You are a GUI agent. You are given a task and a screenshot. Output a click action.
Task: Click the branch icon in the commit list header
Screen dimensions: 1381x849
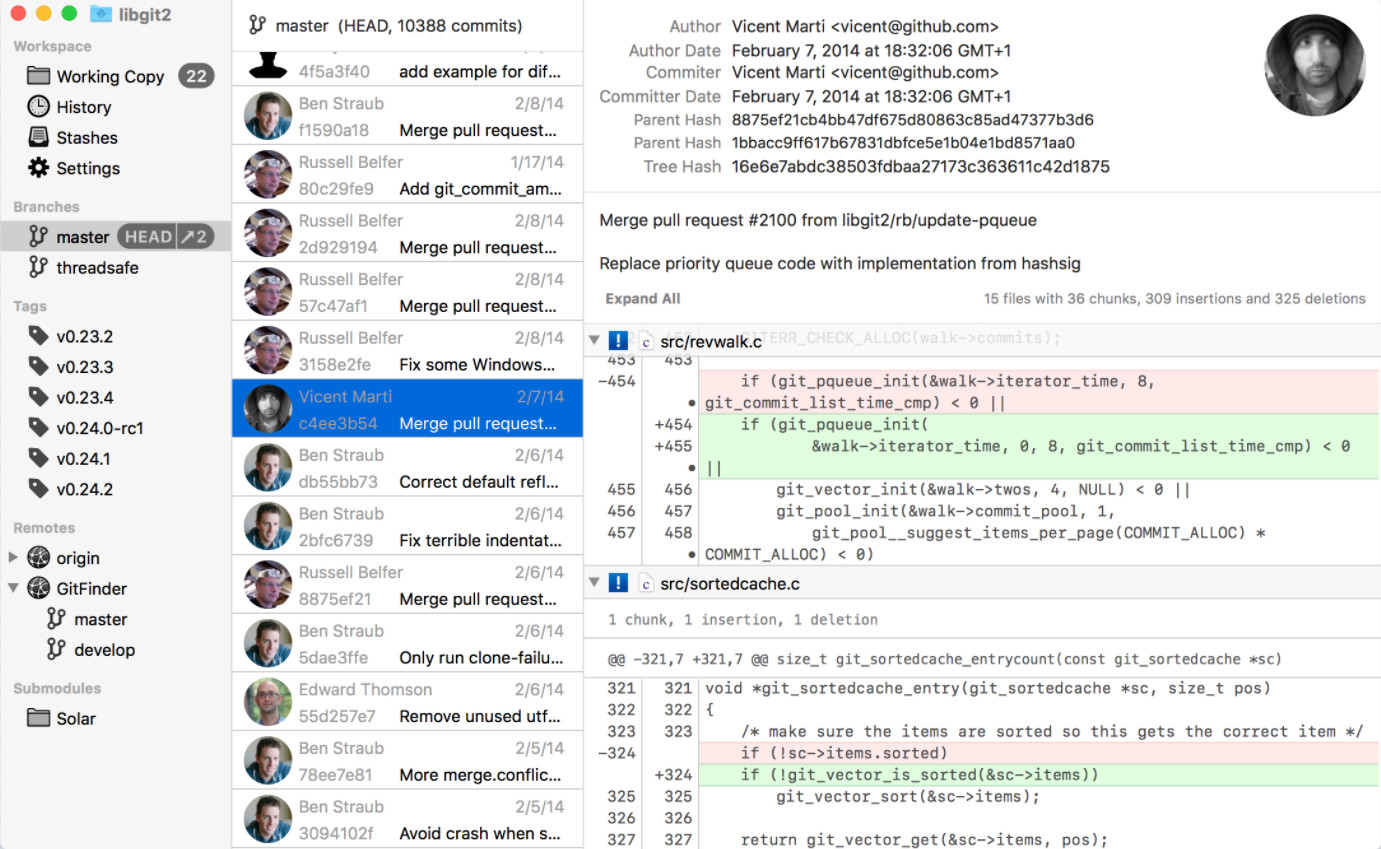point(258,25)
